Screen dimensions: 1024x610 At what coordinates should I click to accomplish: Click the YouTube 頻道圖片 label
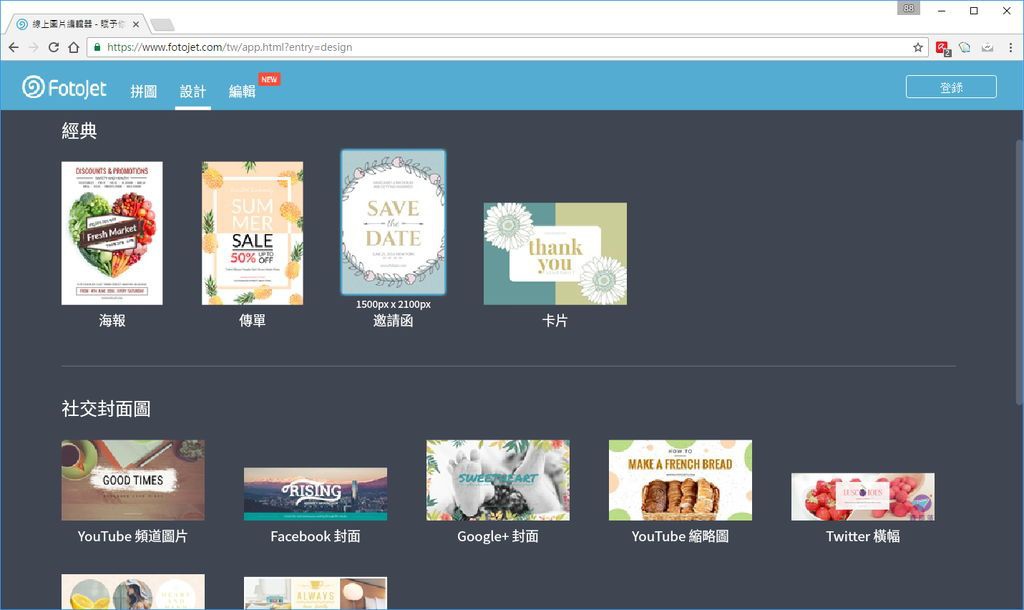(133, 536)
